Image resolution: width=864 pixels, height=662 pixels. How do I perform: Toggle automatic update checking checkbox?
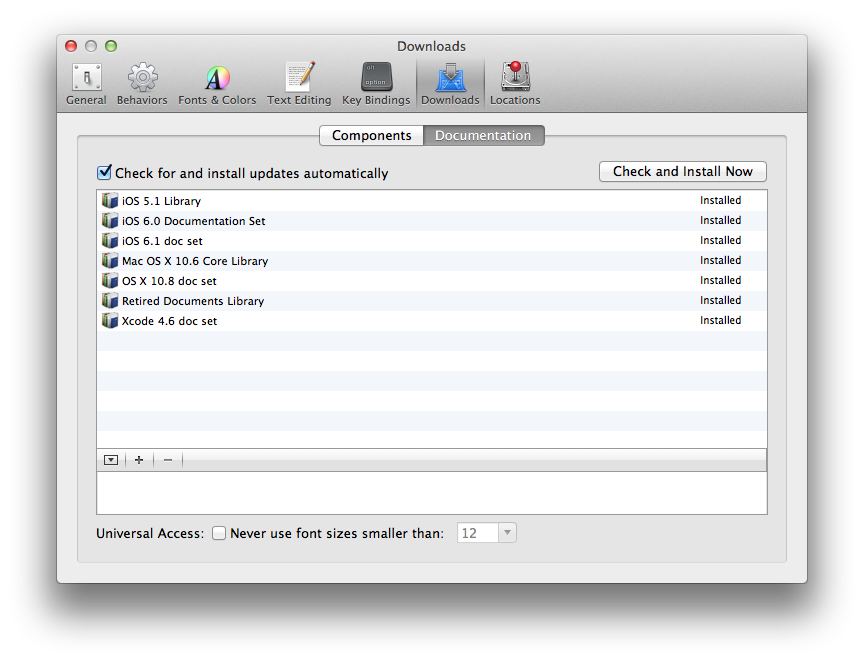pyautogui.click(x=104, y=173)
